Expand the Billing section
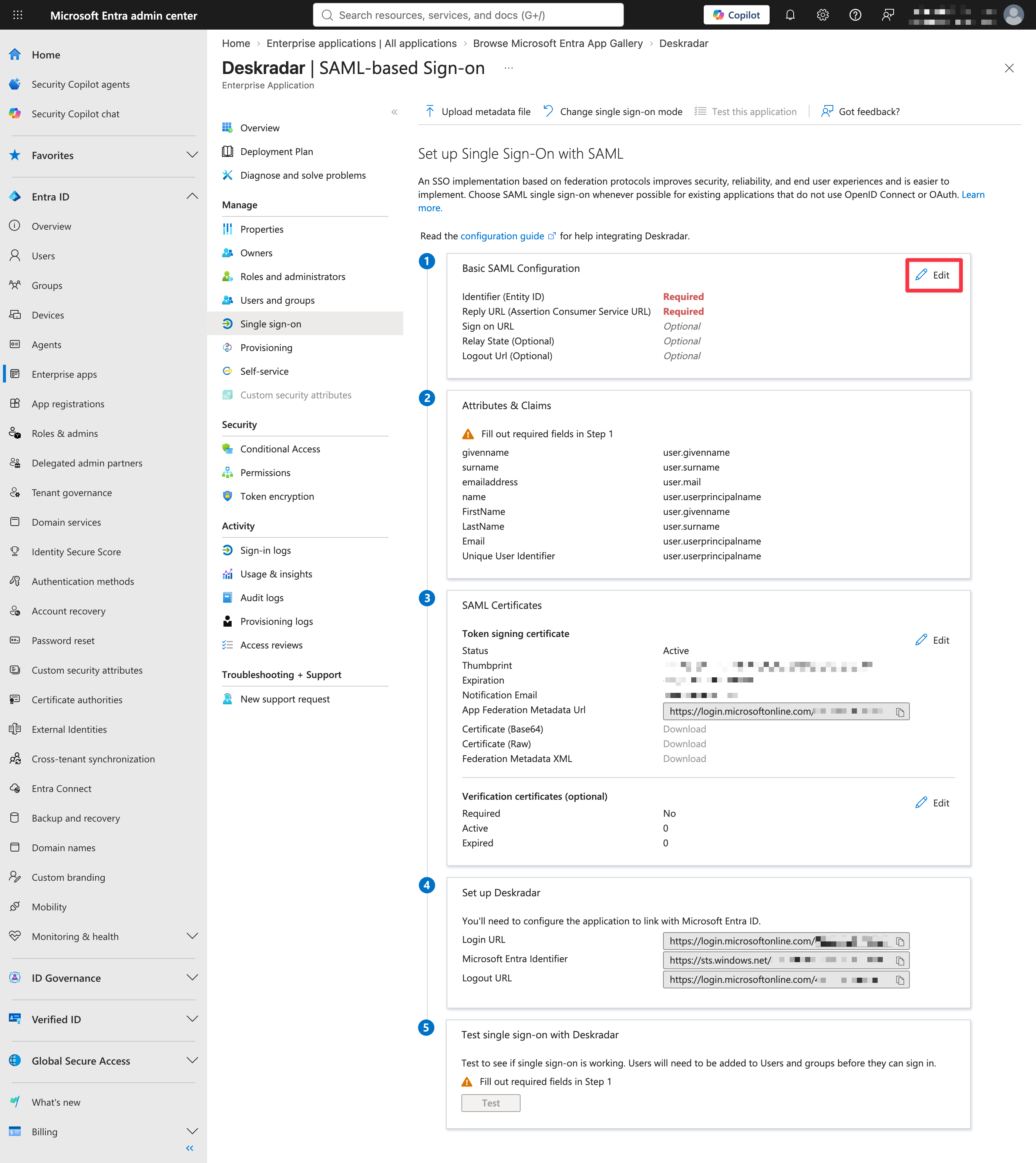 (x=192, y=1132)
